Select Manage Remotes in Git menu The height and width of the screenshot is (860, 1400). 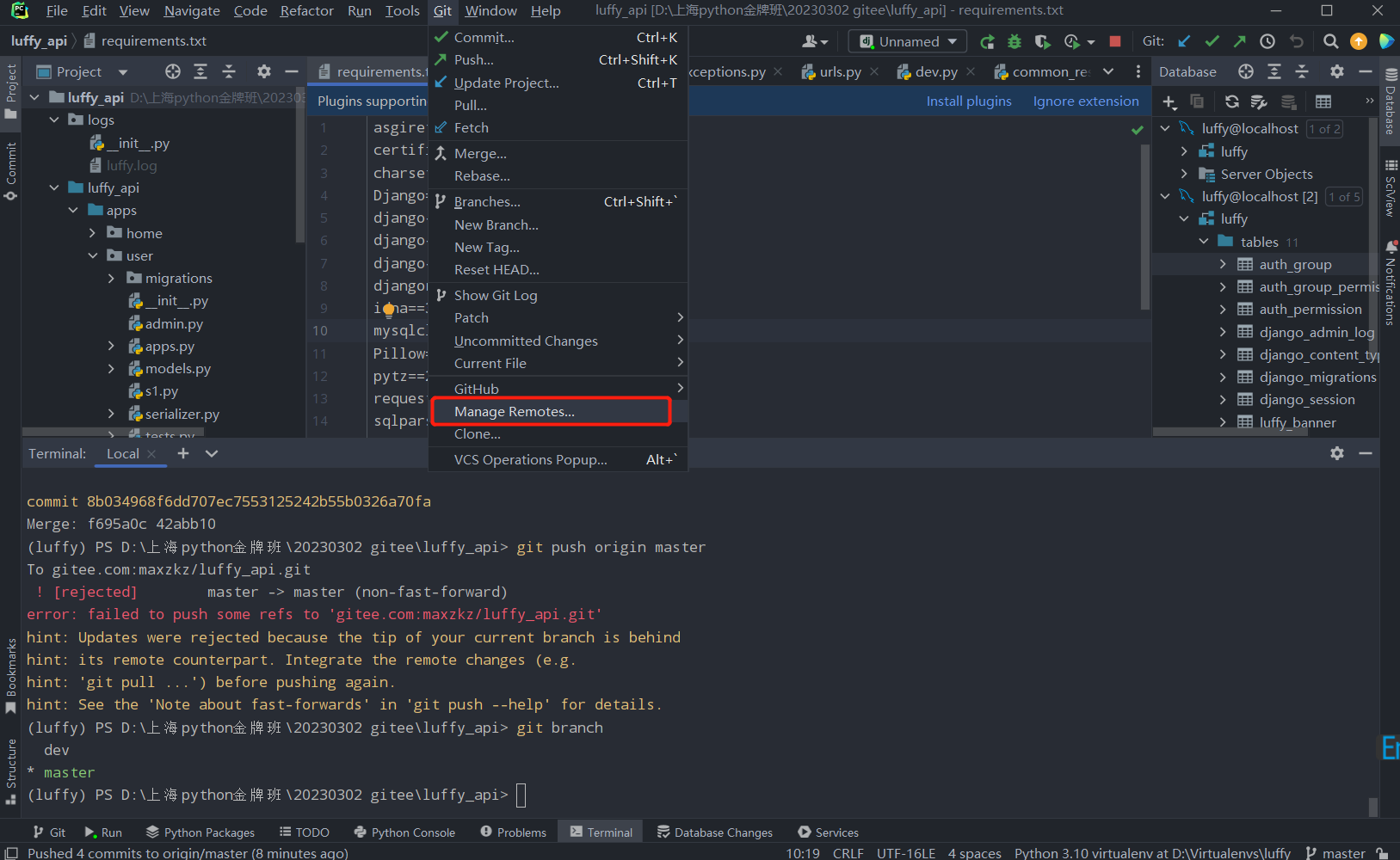pyautogui.click(x=558, y=412)
